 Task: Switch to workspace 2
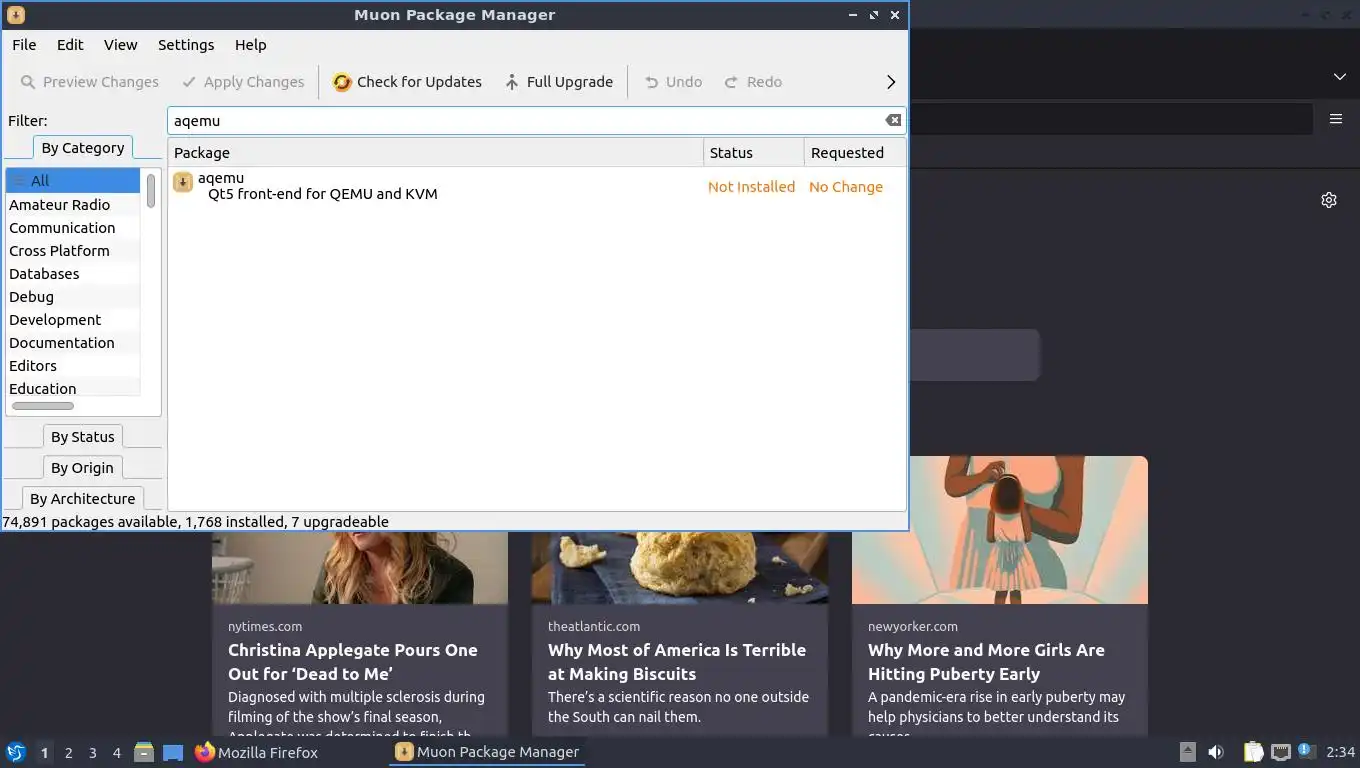click(x=68, y=753)
